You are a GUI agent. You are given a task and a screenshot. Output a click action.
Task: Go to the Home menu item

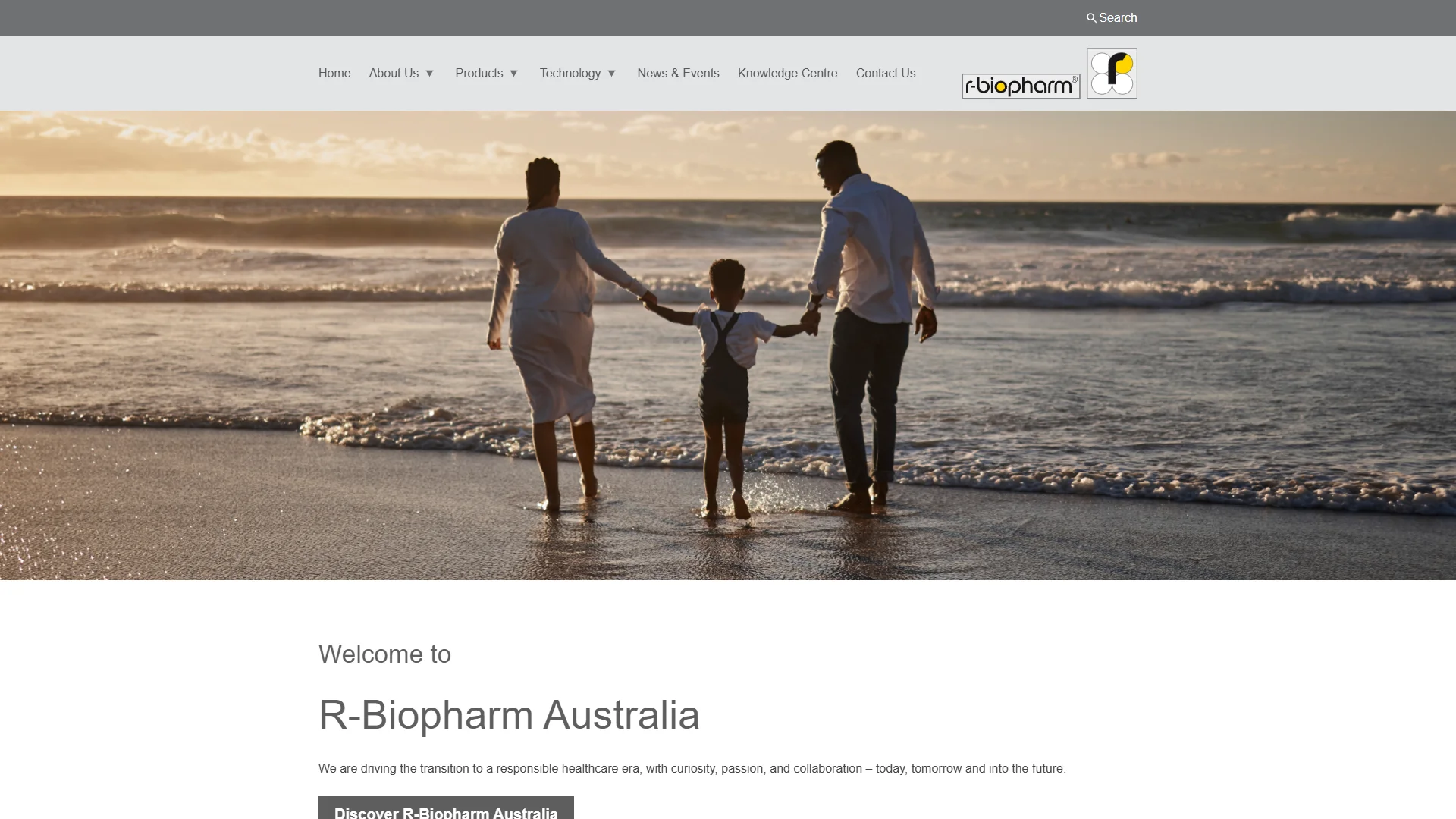point(334,74)
